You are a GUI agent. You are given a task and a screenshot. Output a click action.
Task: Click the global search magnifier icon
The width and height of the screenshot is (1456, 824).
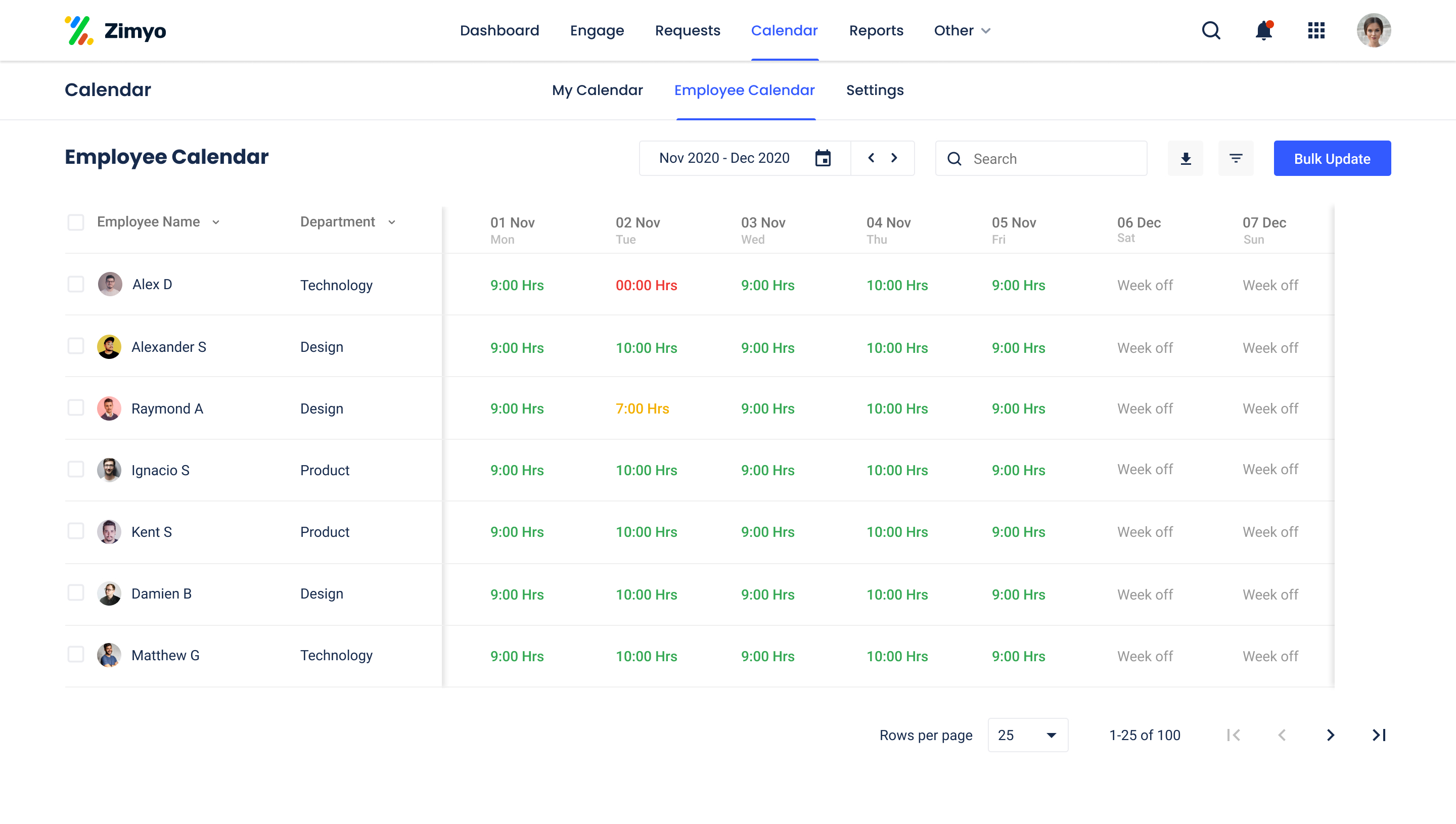(1210, 30)
